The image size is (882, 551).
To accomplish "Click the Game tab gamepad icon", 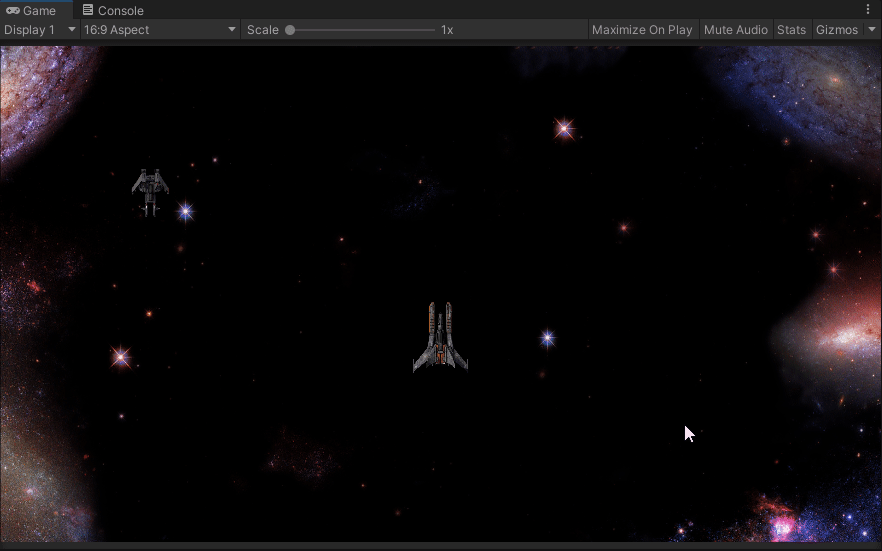I will coord(12,10).
